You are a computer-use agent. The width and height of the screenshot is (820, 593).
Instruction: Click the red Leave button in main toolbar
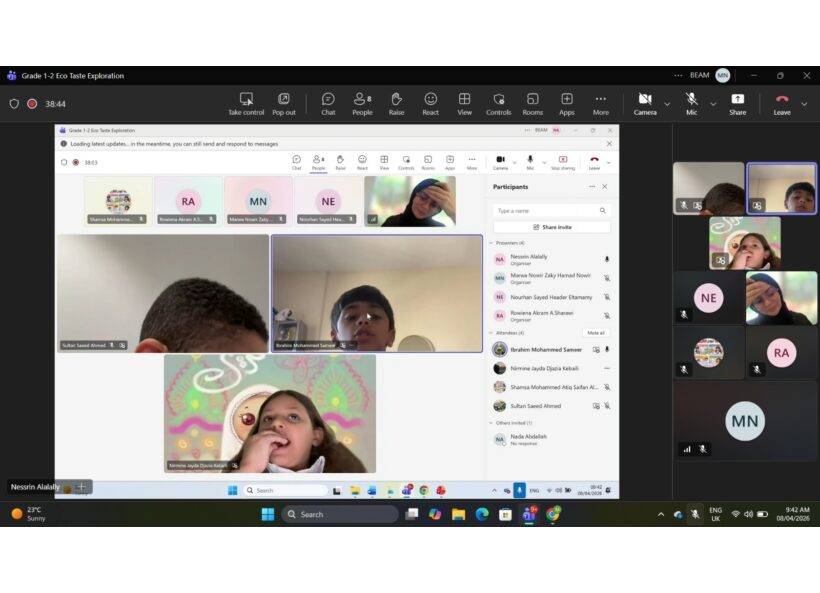click(x=782, y=103)
